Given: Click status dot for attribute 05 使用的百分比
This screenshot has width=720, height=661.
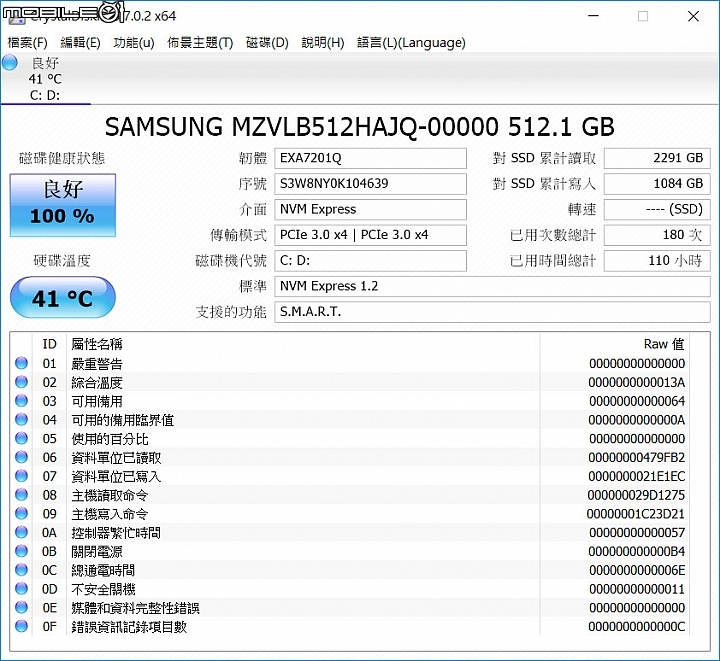Looking at the screenshot, I should tap(21, 439).
